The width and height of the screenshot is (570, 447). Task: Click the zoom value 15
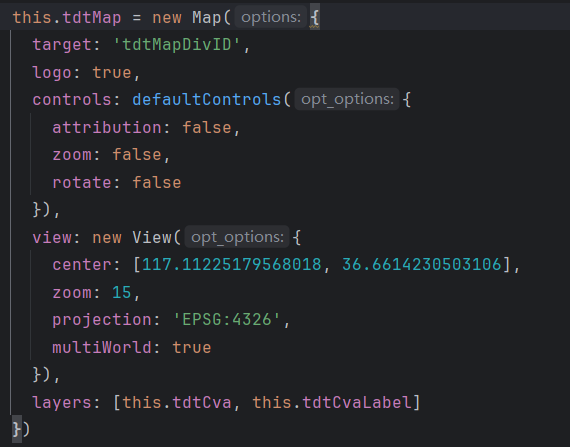pyautogui.click(x=121, y=293)
